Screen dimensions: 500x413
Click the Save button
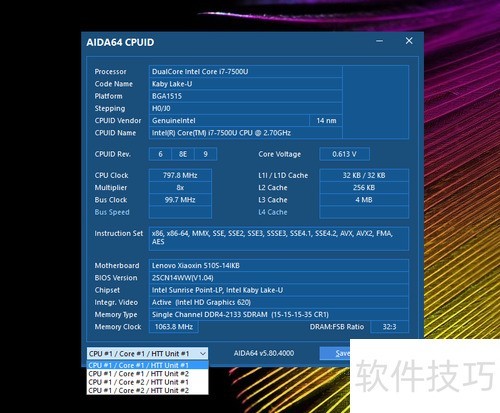coord(335,354)
